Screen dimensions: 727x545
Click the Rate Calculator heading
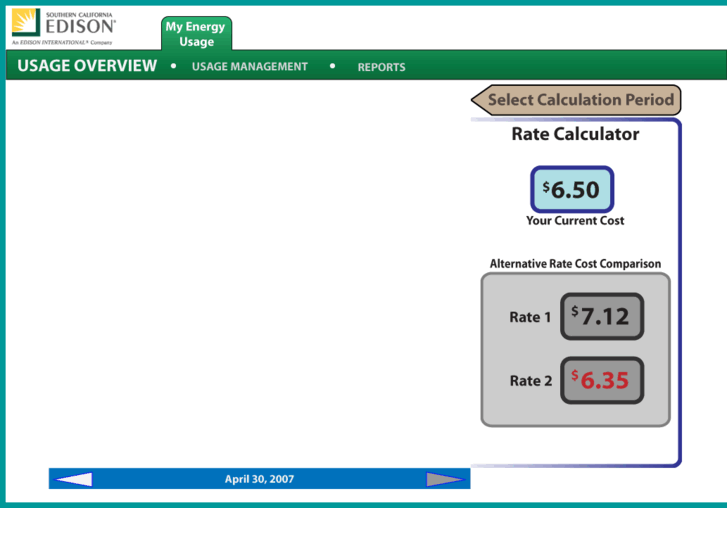(575, 134)
